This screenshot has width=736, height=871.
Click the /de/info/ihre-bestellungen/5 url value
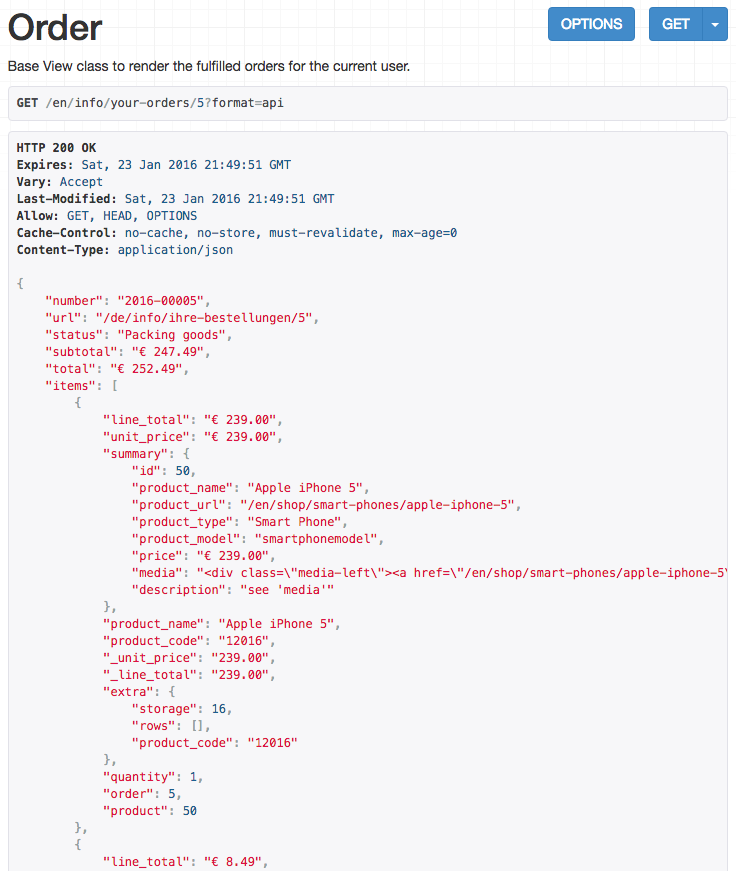[203, 318]
